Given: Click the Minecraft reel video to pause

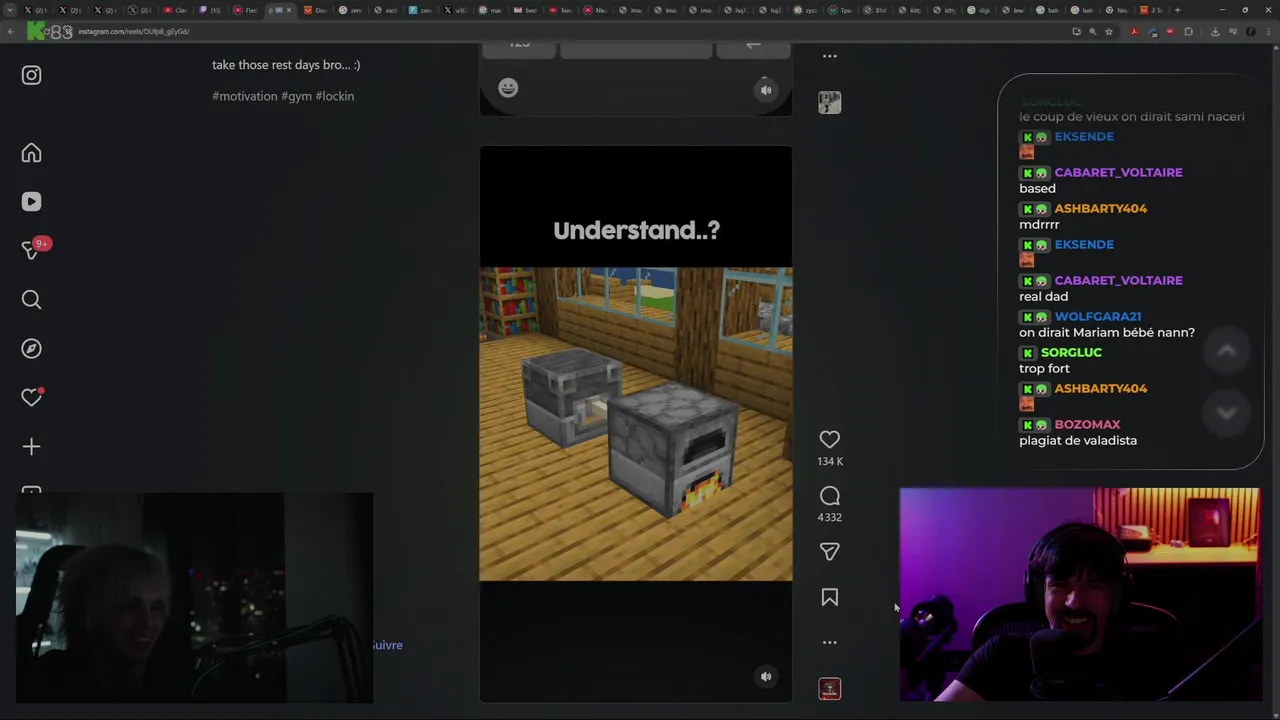Looking at the screenshot, I should tap(636, 423).
